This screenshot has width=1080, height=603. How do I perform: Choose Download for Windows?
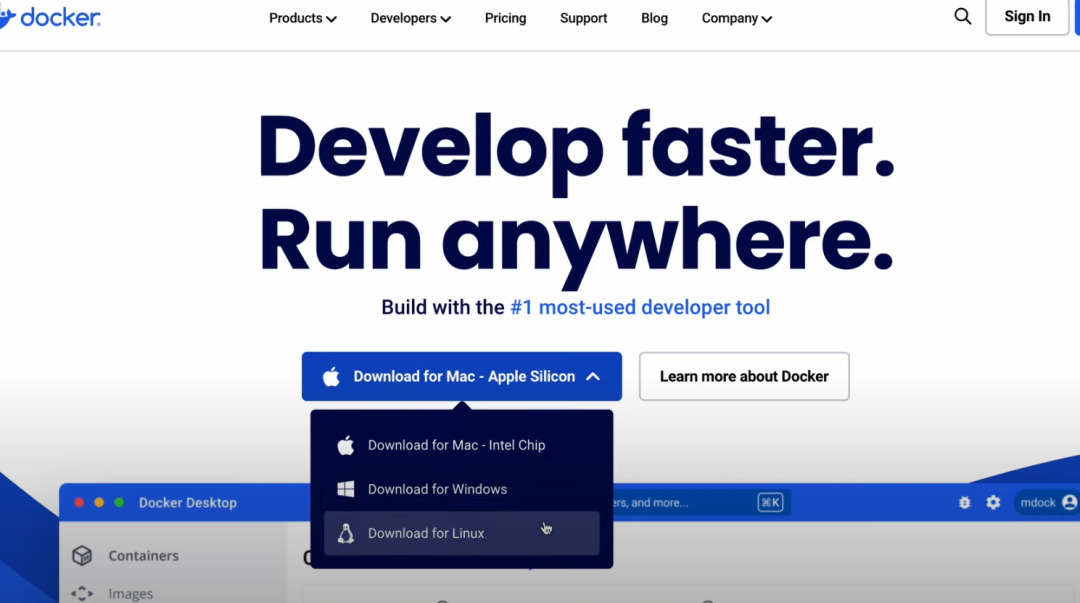click(x=461, y=489)
